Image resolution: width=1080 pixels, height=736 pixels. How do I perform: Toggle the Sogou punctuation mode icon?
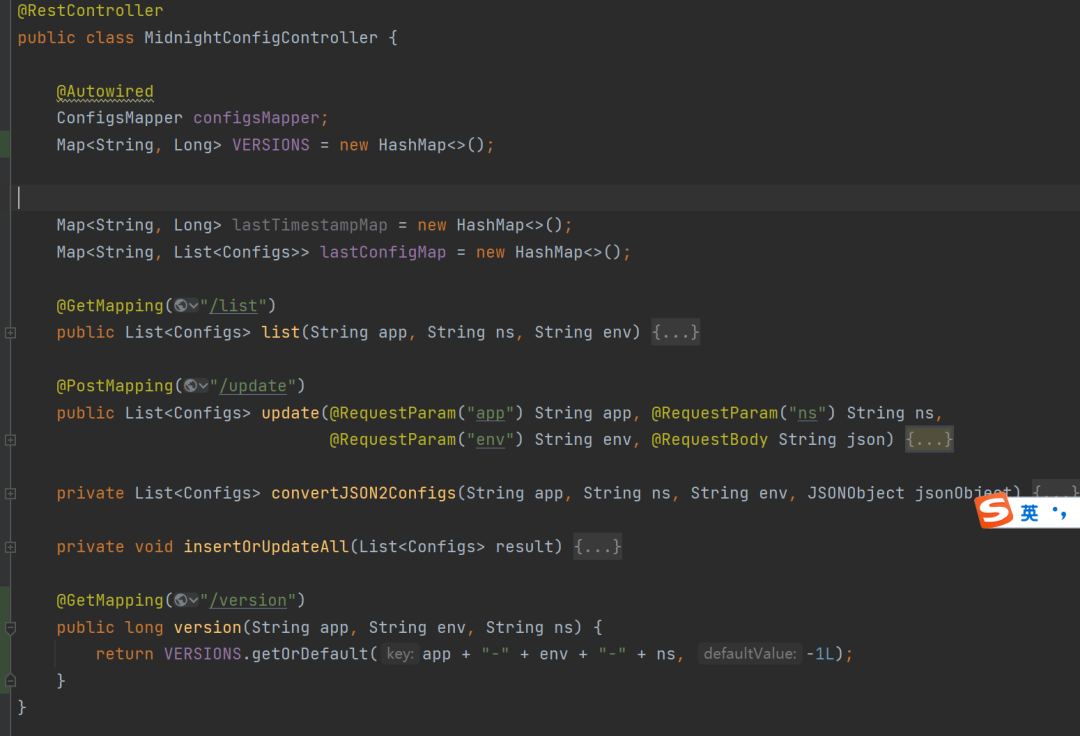(1059, 513)
